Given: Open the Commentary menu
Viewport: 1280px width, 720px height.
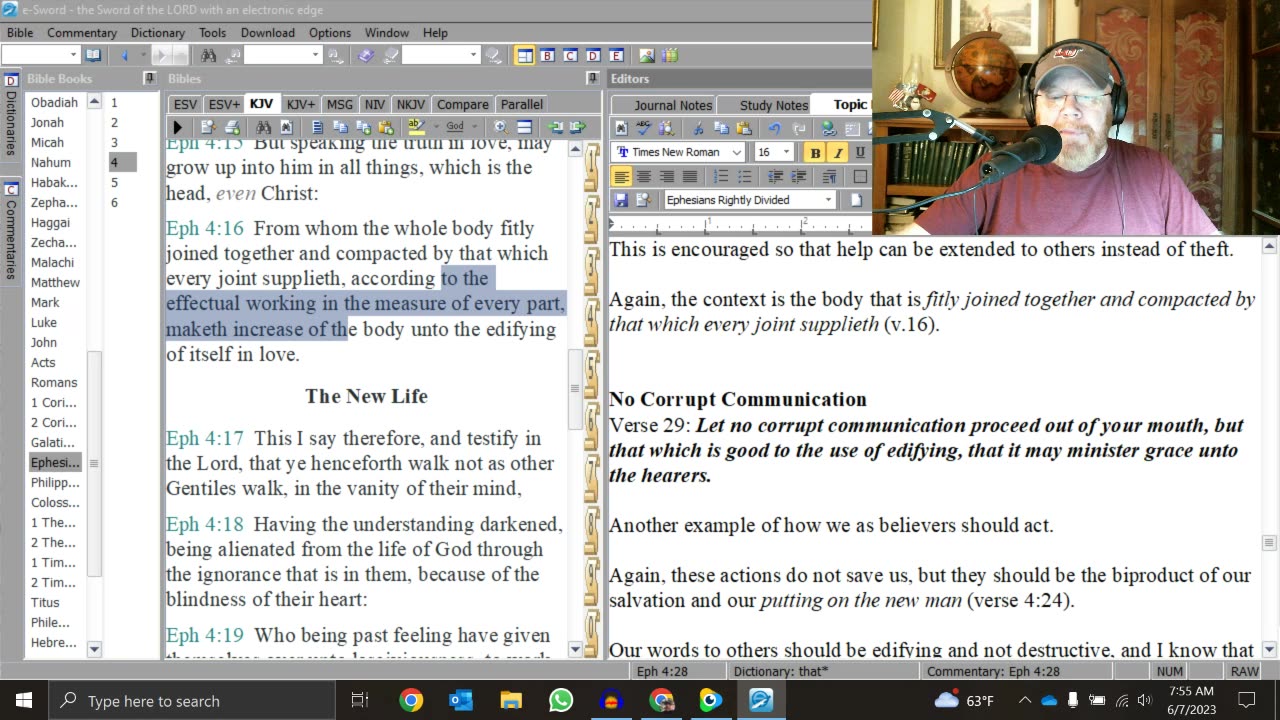Looking at the screenshot, I should (82, 33).
